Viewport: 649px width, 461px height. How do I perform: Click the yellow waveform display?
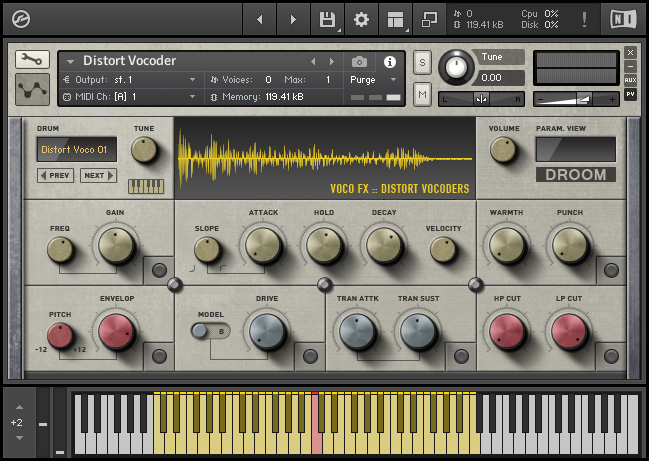(325, 158)
